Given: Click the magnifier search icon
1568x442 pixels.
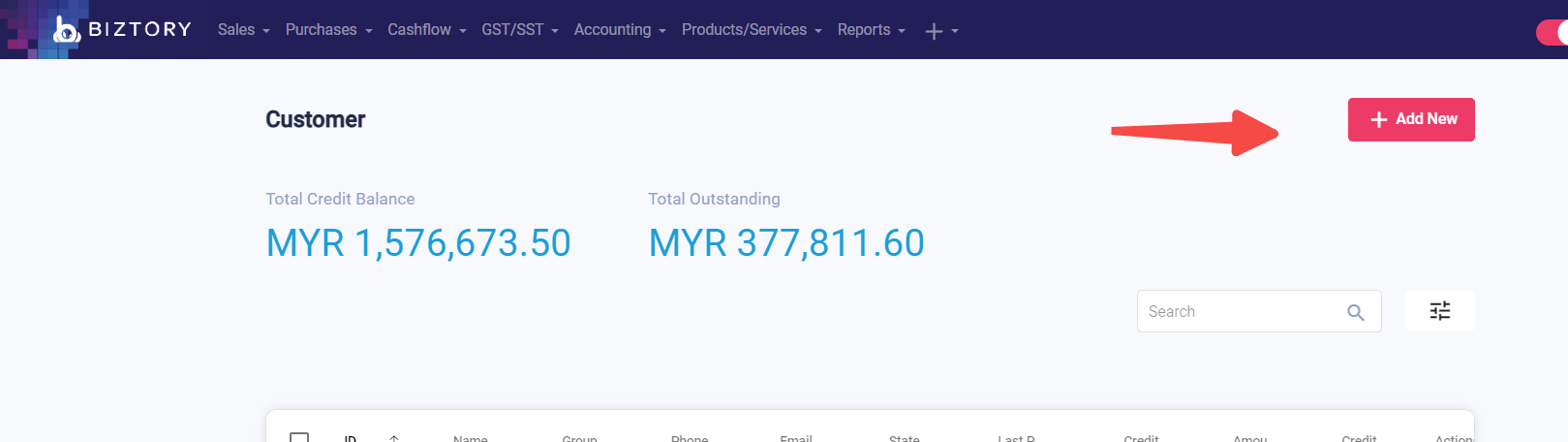Looking at the screenshot, I should (1356, 312).
